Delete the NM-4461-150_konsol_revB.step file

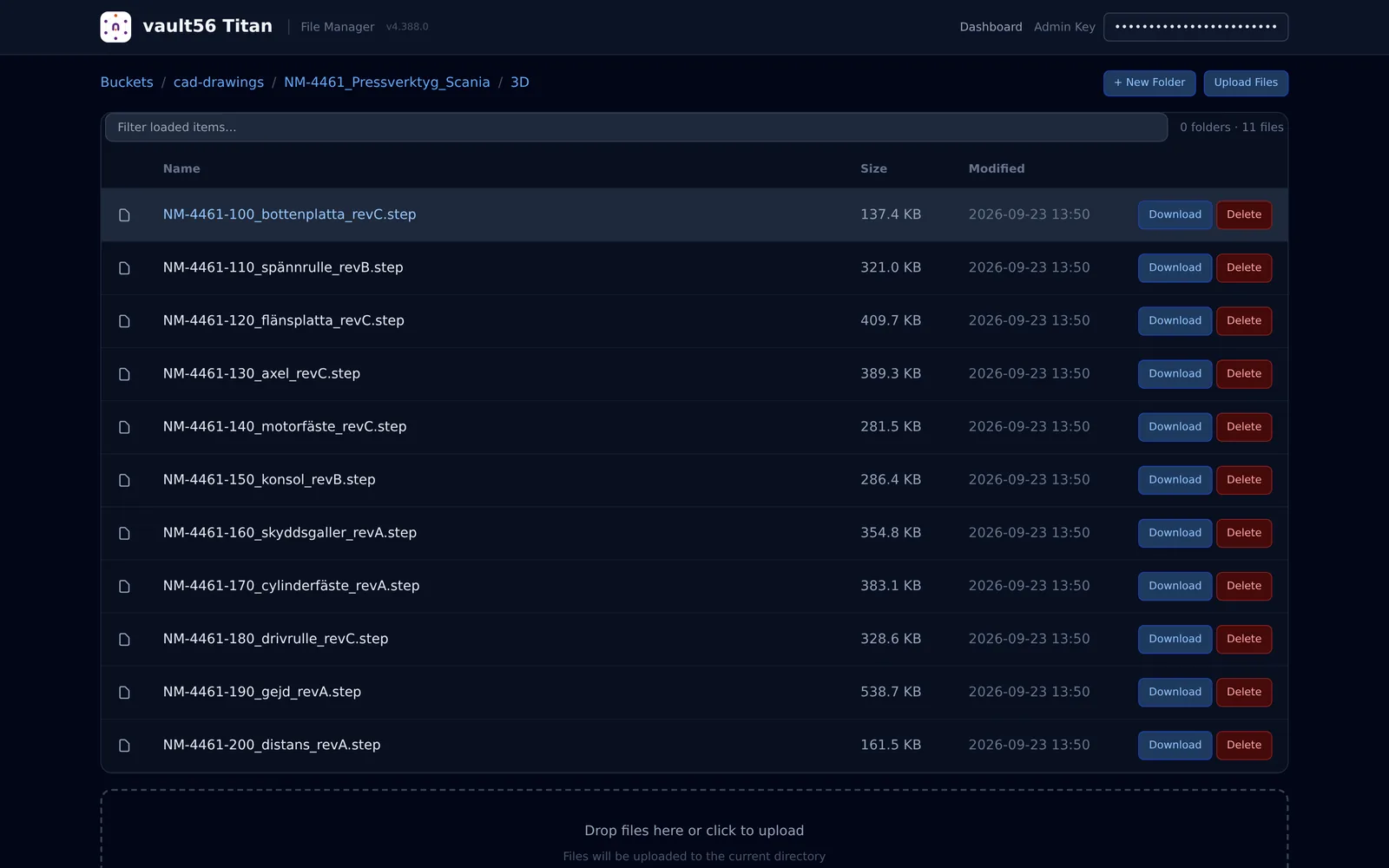1244,479
